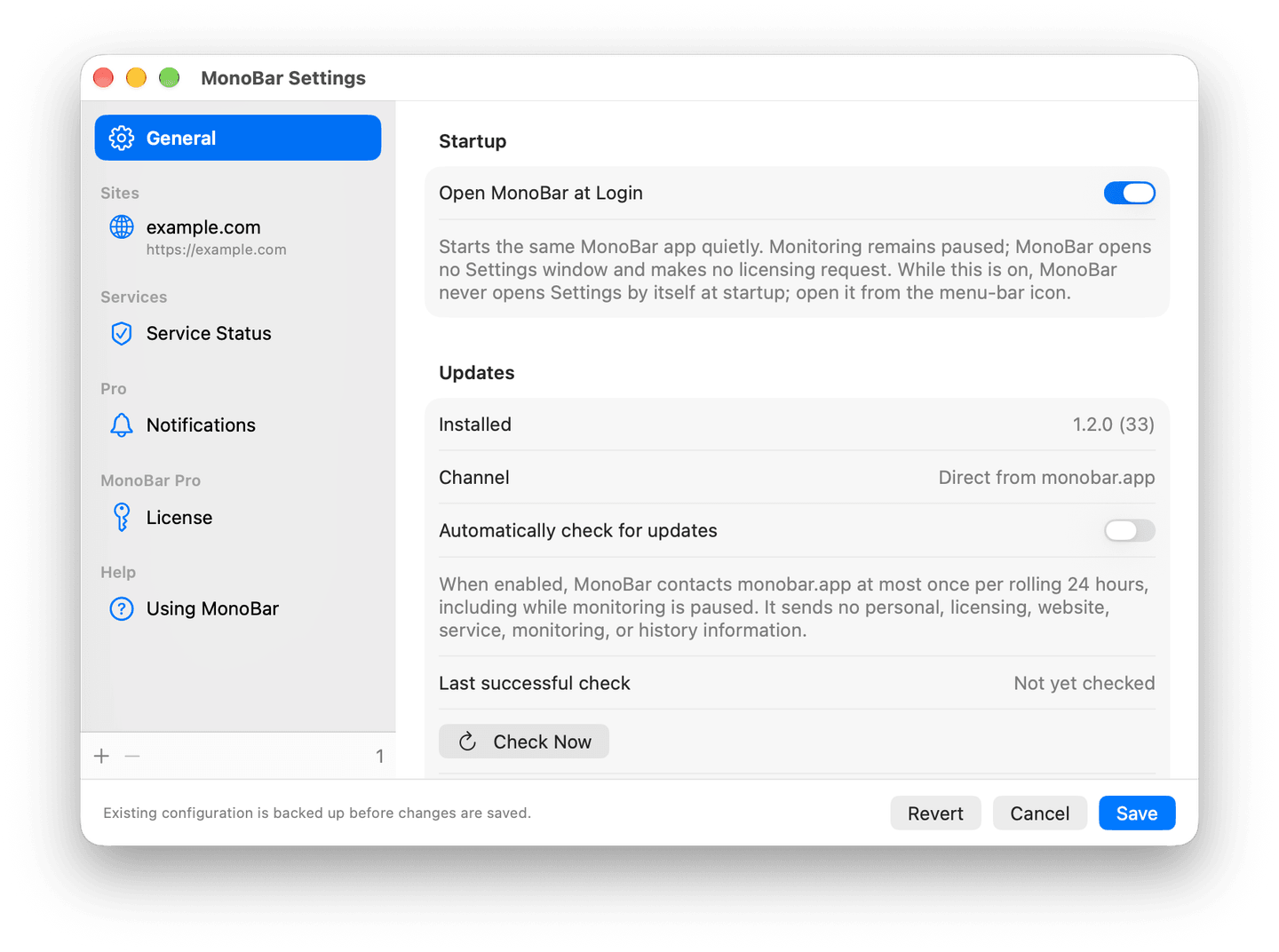Screen dimensions: 1279x952
Task: Select the example.com site entry
Action: (x=238, y=237)
